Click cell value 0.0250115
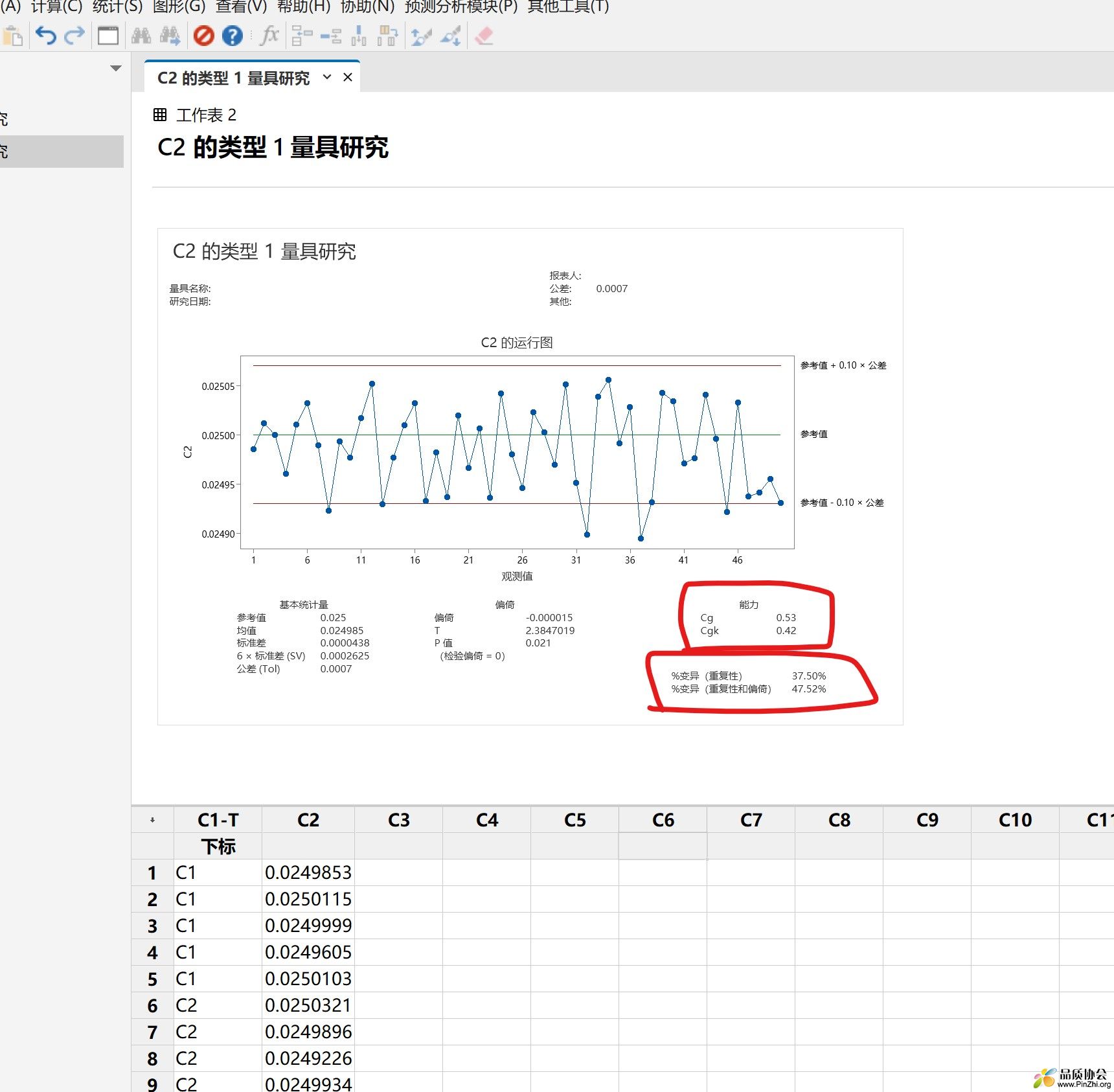Image resolution: width=1114 pixels, height=1092 pixels. (308, 900)
